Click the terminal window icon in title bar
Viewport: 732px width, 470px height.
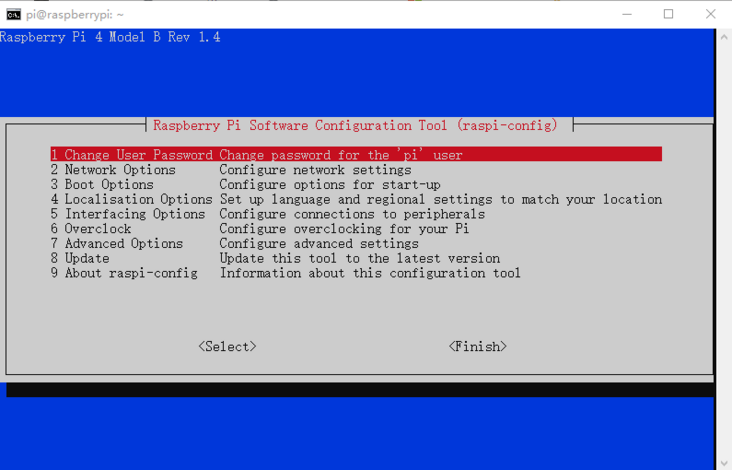pyautogui.click(x=13, y=14)
